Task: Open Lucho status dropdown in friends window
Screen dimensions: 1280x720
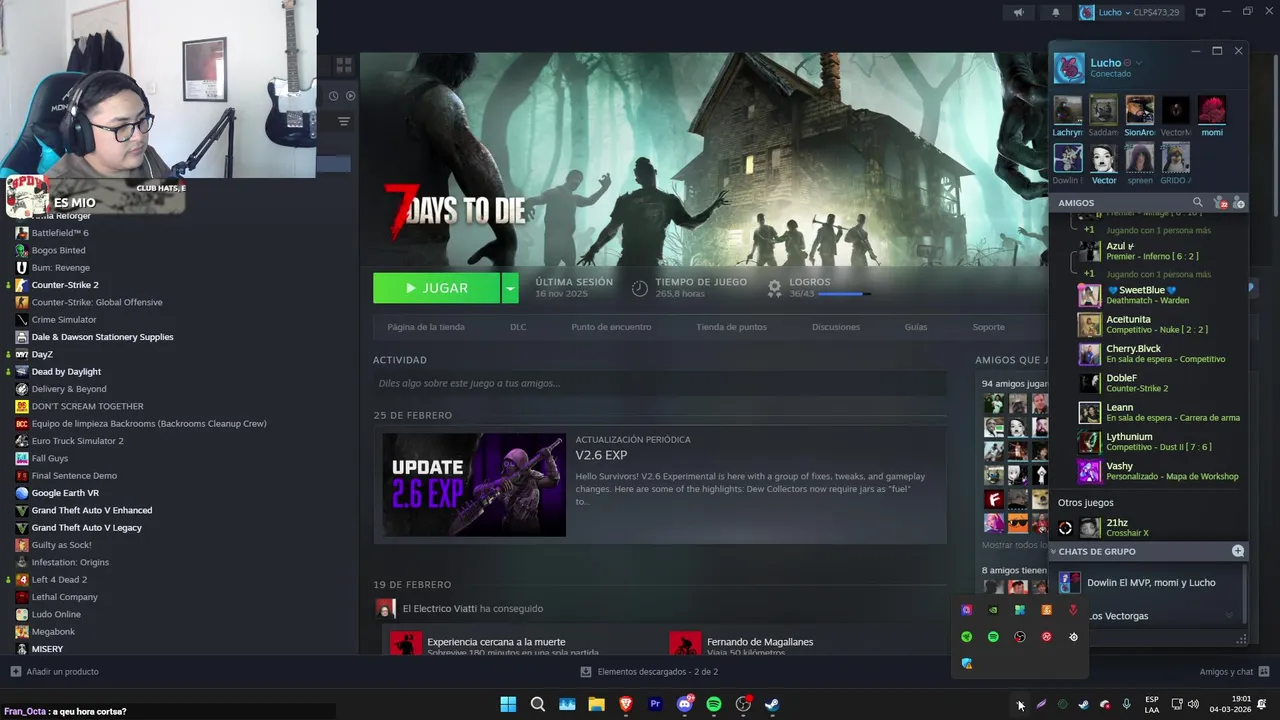Action: pos(1139,63)
